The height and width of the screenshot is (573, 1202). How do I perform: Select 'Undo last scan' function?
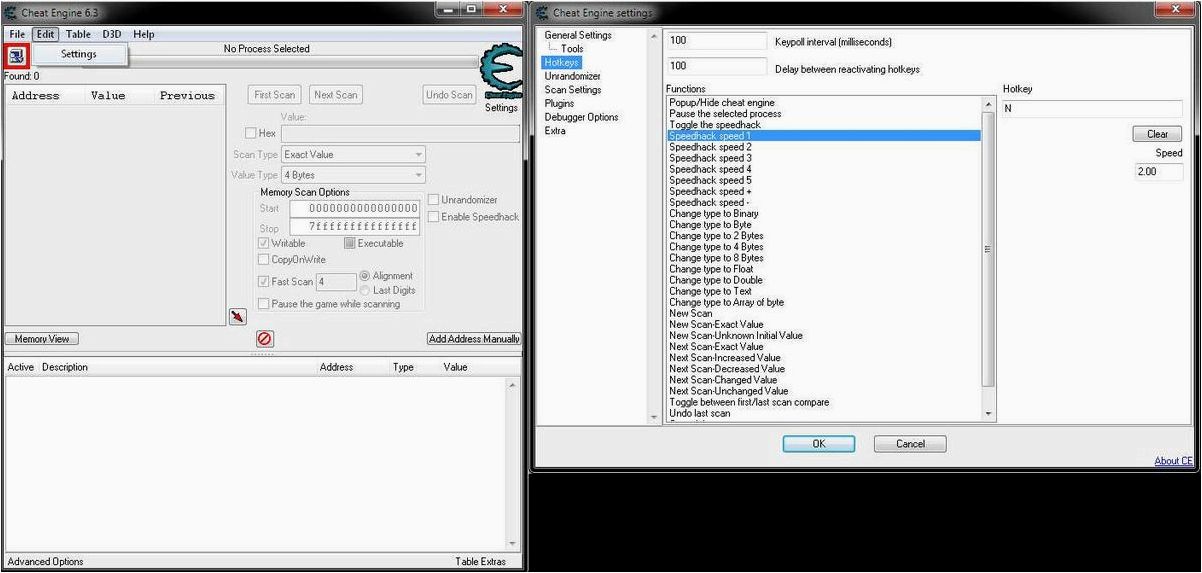[824, 413]
